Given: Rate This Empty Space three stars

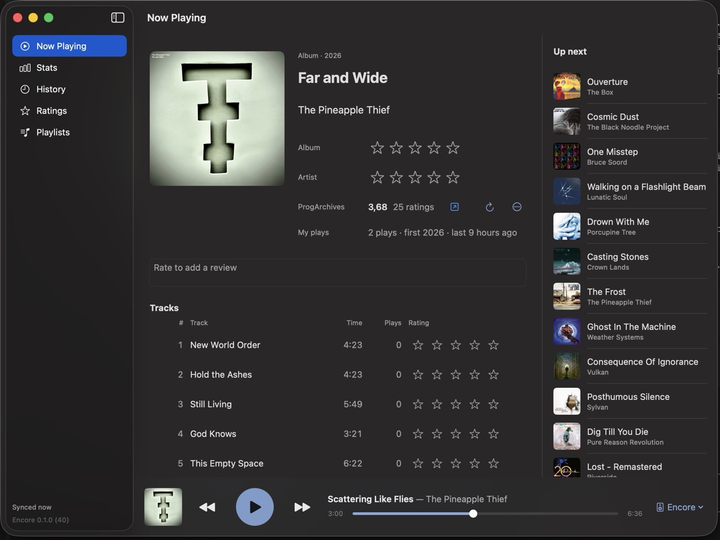Looking at the screenshot, I should [x=456, y=463].
